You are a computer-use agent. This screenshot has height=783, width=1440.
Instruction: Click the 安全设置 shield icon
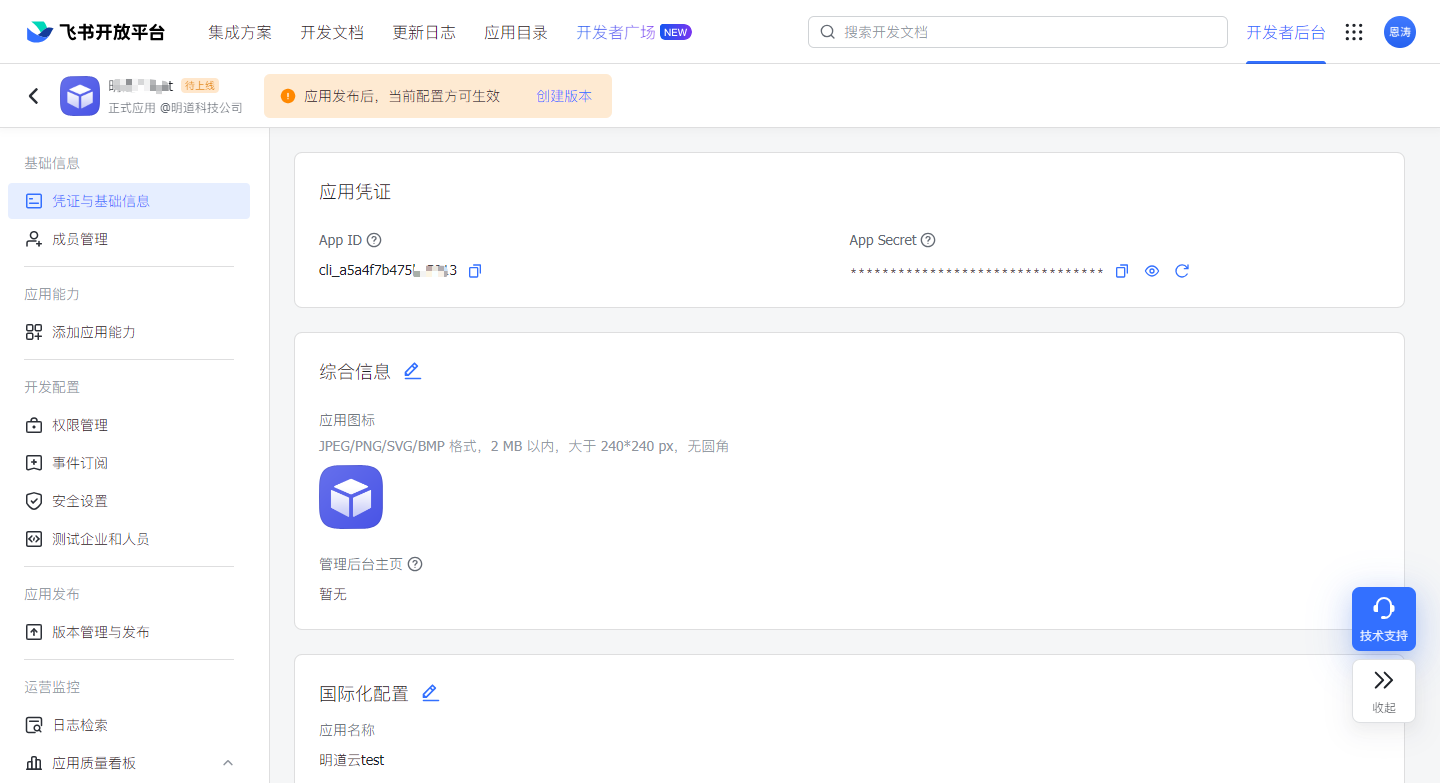pos(34,501)
